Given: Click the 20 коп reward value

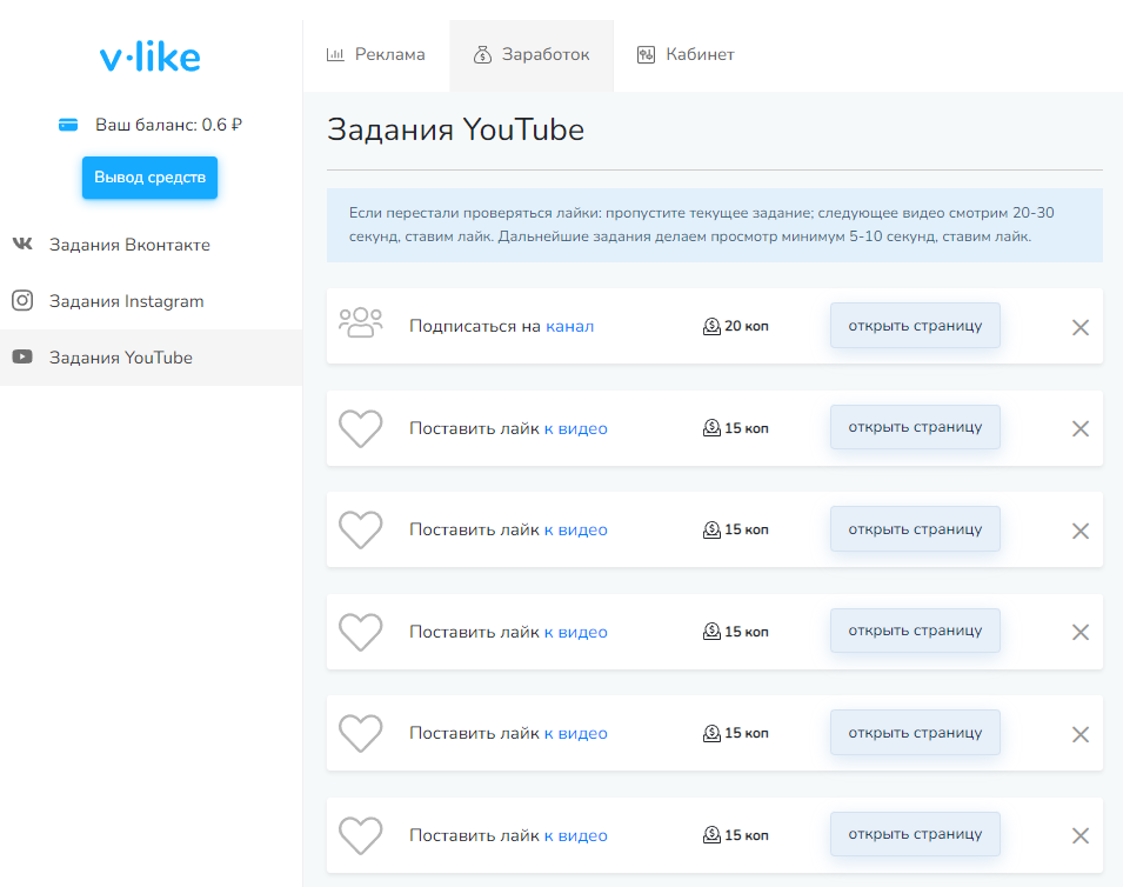Looking at the screenshot, I should point(747,326).
